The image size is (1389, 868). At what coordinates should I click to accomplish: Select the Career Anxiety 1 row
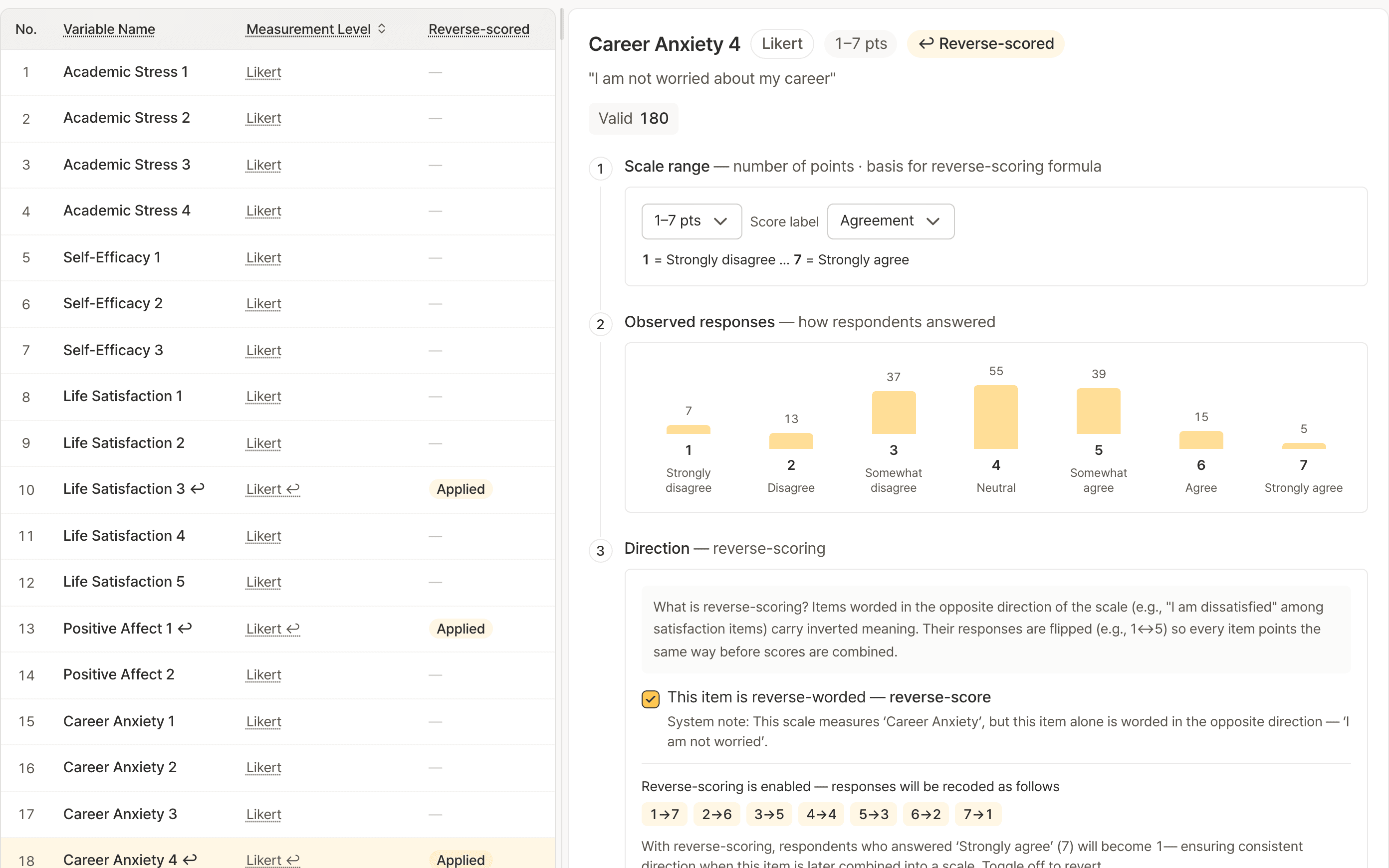(x=278, y=722)
